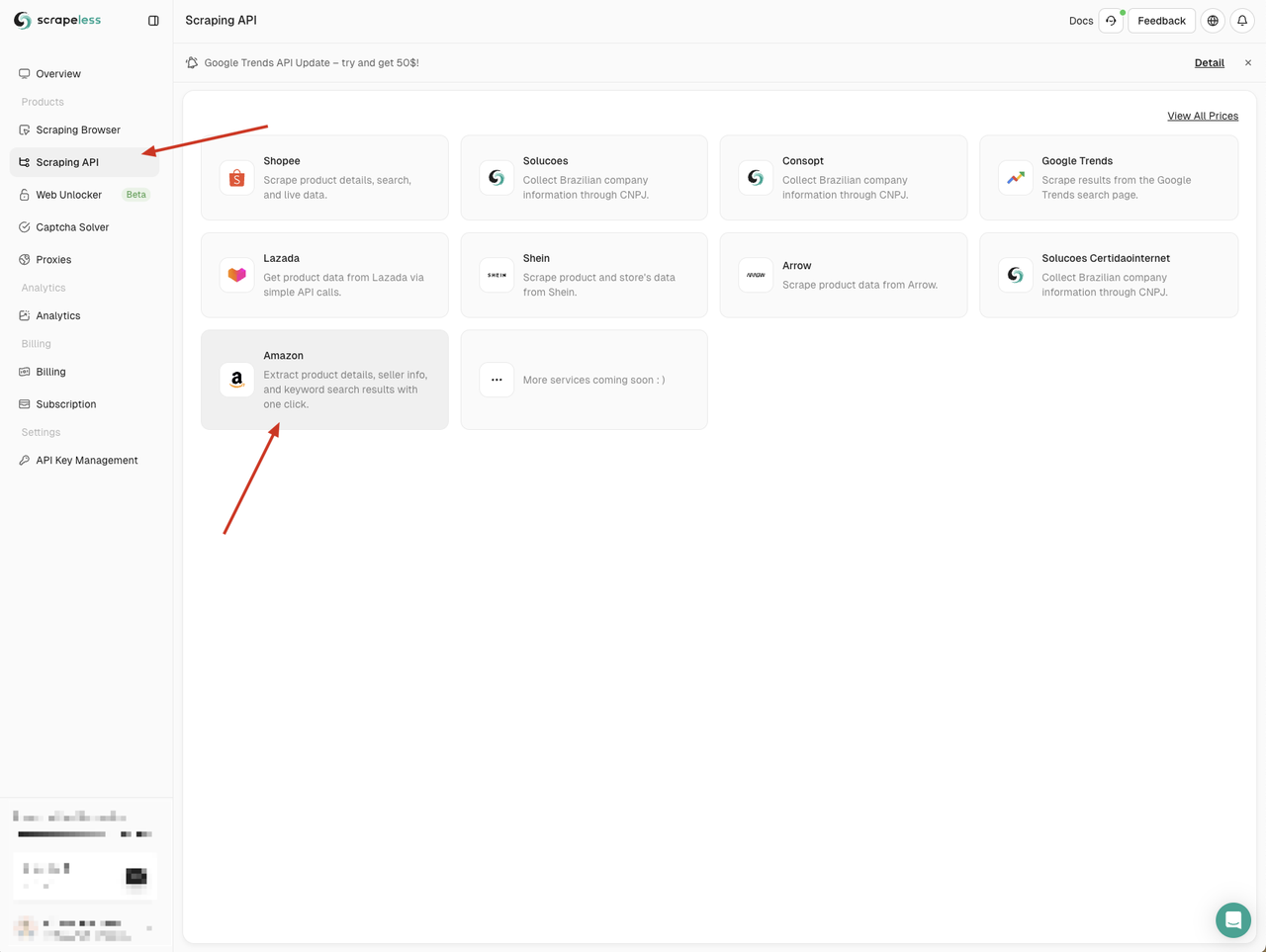Click View All Prices link
This screenshot has height=952, width=1266.
(x=1203, y=117)
